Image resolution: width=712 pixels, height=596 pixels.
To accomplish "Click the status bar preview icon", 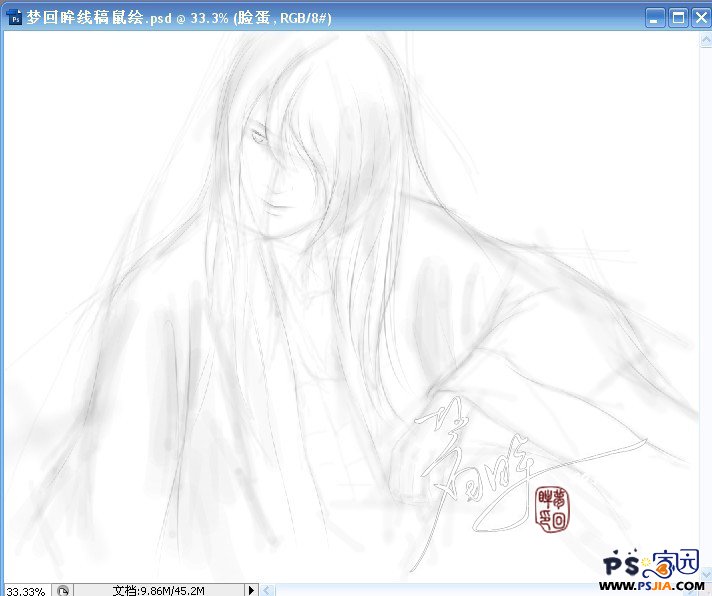I will pyautogui.click(x=63, y=591).
